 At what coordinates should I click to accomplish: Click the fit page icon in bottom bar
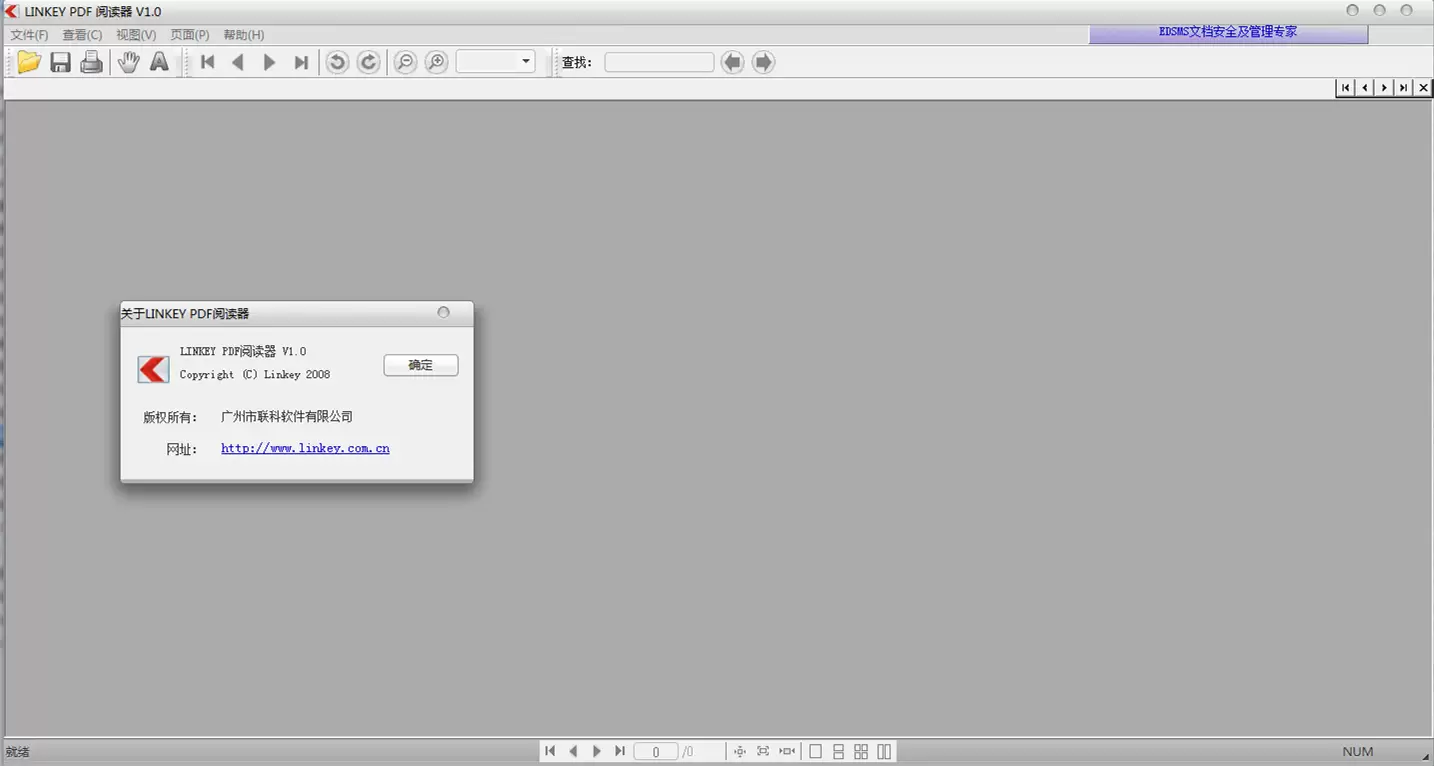pyautogui.click(x=763, y=751)
